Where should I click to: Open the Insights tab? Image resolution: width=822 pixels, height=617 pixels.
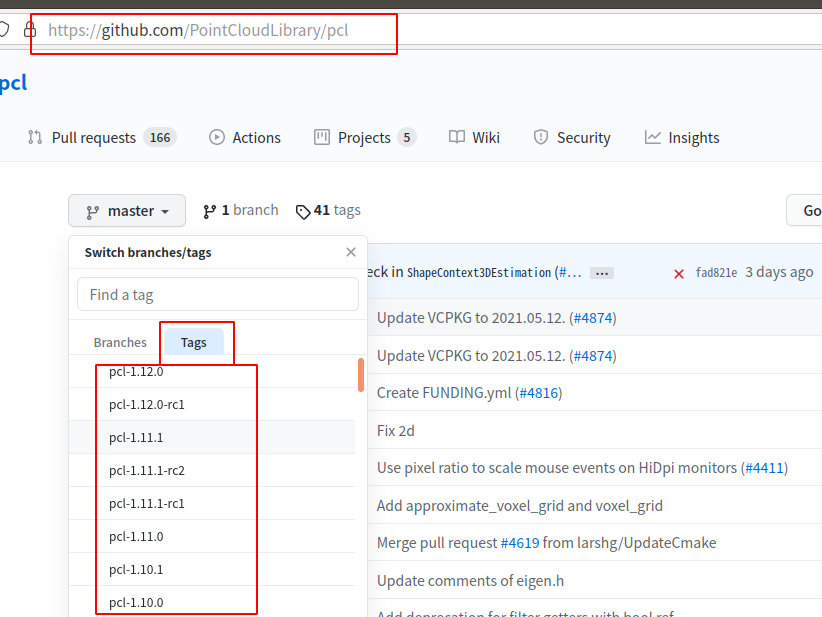pyautogui.click(x=682, y=138)
